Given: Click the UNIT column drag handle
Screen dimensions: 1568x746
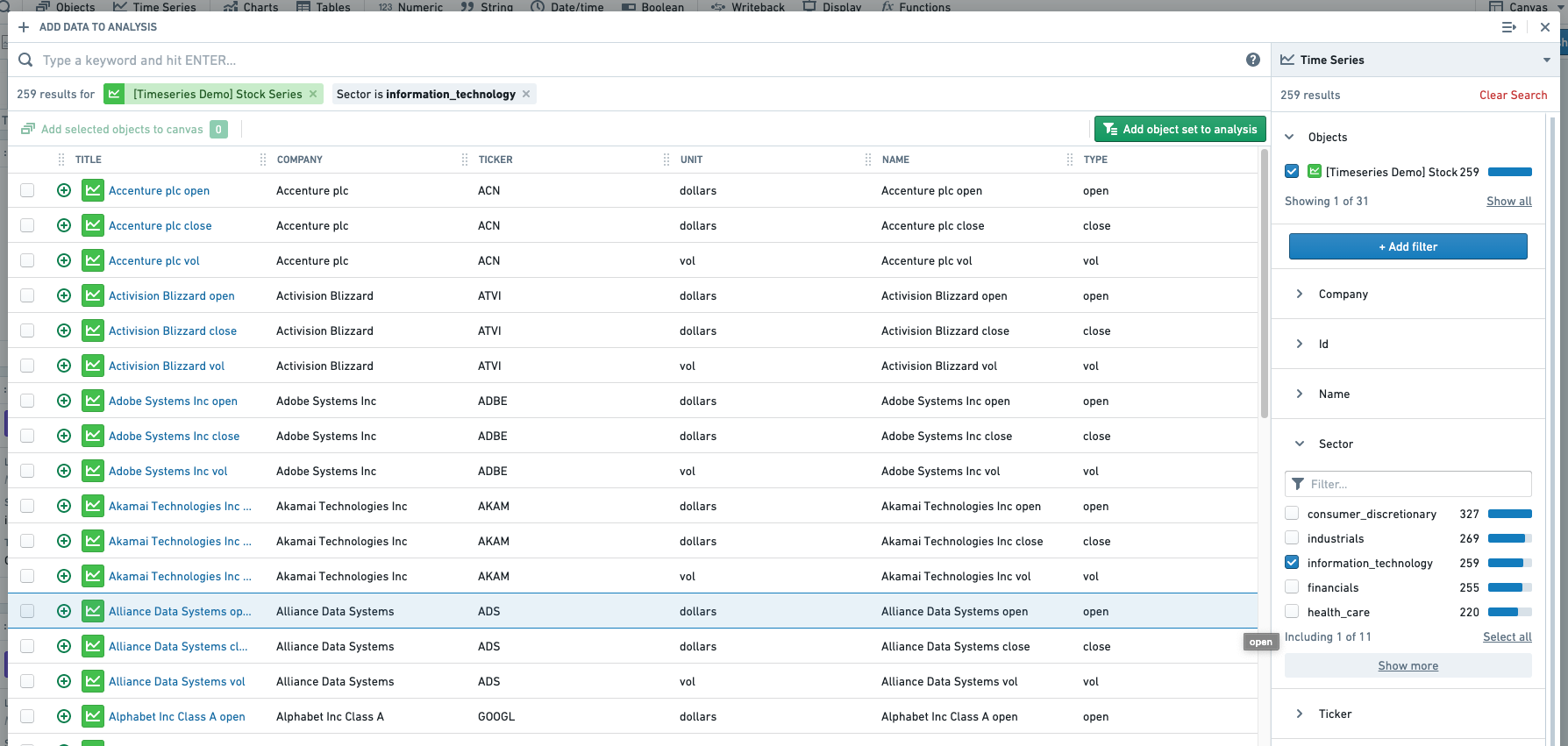Looking at the screenshot, I should point(666,160).
